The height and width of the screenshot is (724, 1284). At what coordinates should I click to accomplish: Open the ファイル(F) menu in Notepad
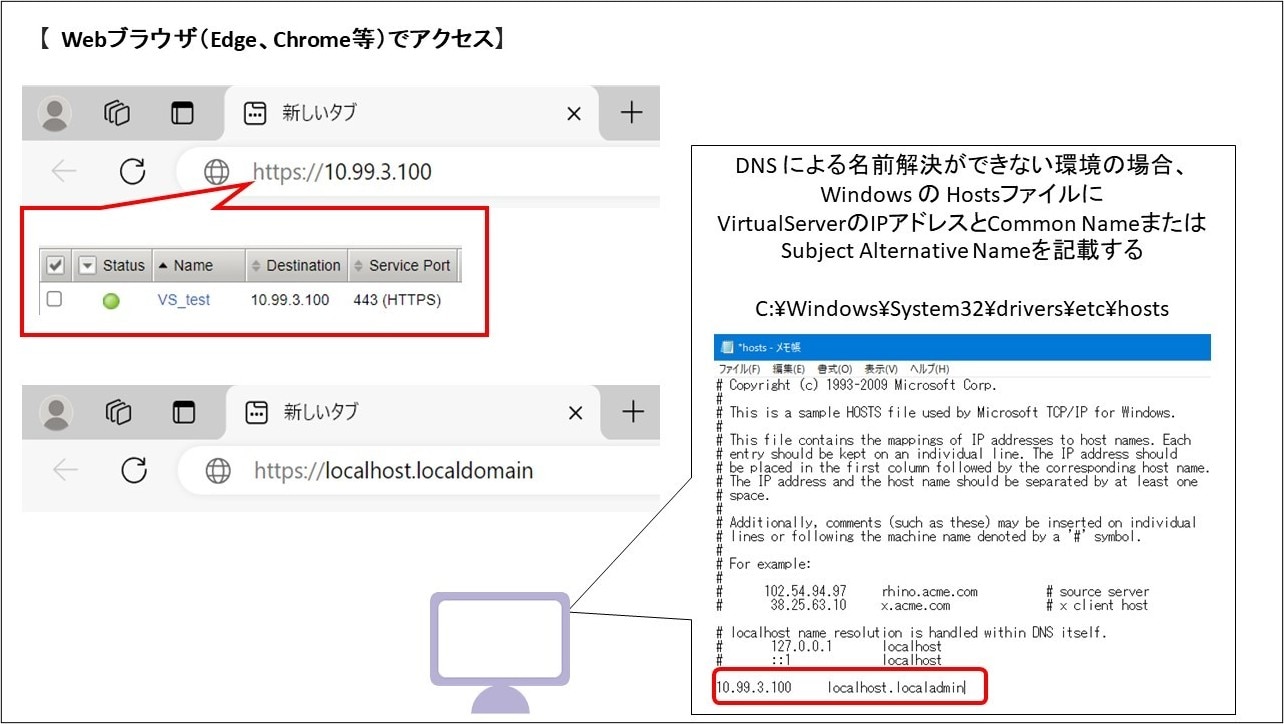point(739,369)
